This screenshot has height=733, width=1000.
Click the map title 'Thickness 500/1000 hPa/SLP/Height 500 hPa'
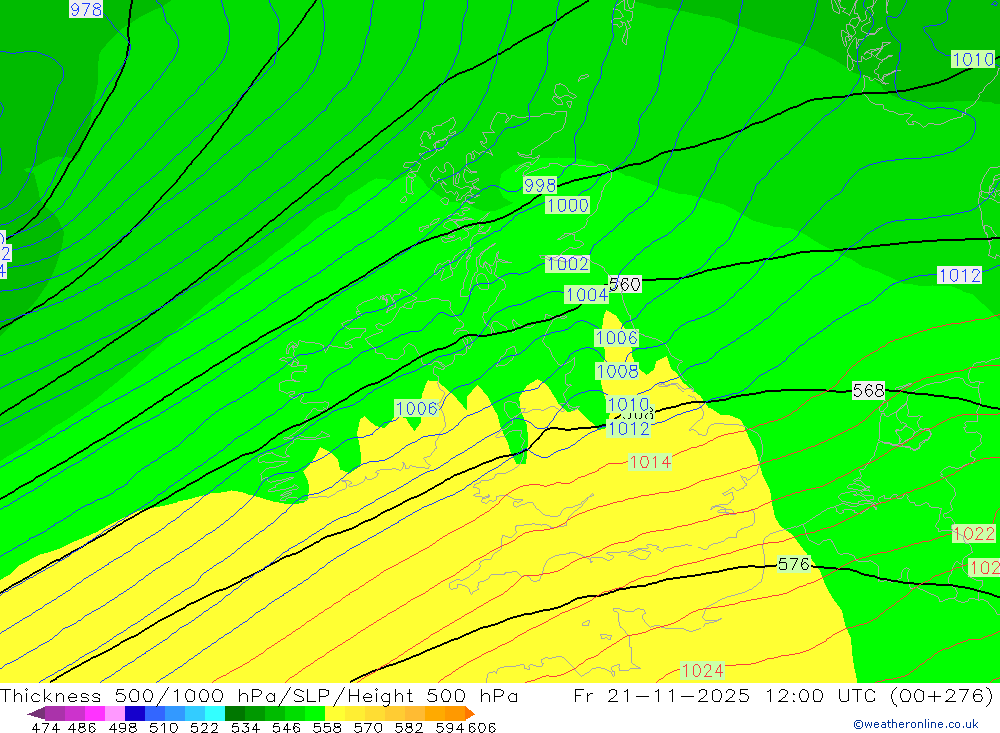point(259,695)
